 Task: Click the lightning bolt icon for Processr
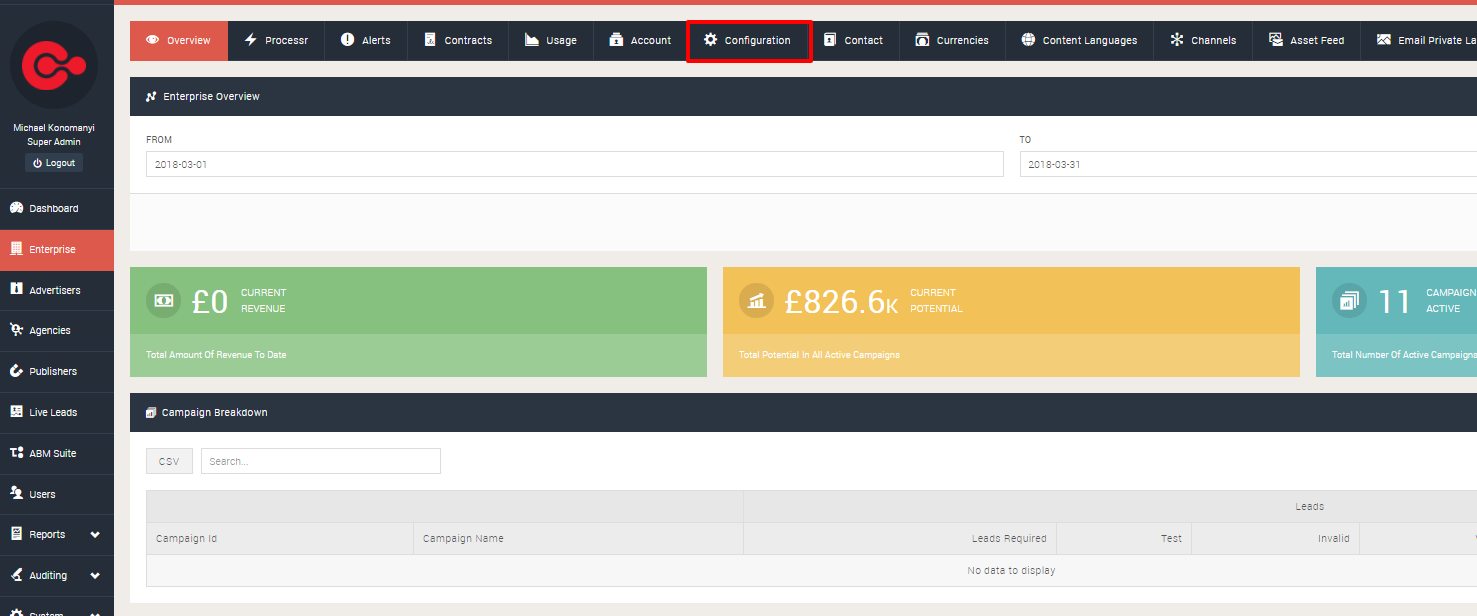(250, 40)
